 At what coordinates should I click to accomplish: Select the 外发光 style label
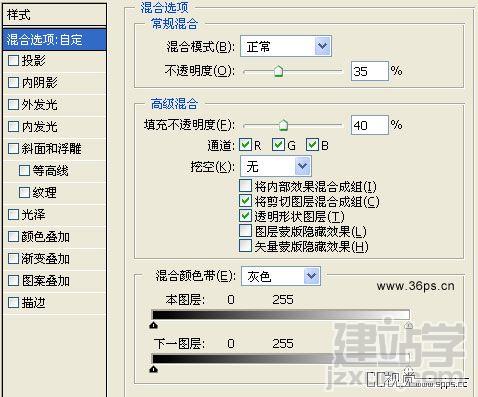40,105
